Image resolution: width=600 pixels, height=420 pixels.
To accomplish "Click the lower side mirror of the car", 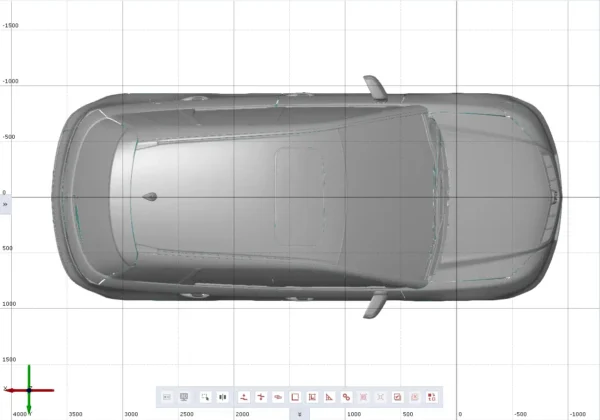I will (375, 305).
